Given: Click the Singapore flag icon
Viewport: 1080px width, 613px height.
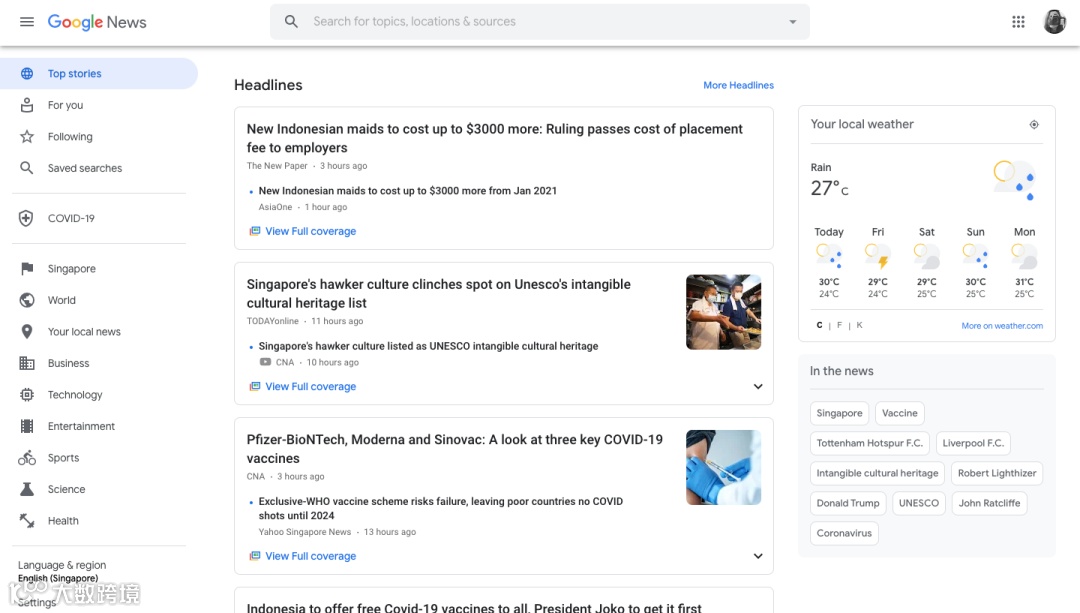Looking at the screenshot, I should (27, 269).
